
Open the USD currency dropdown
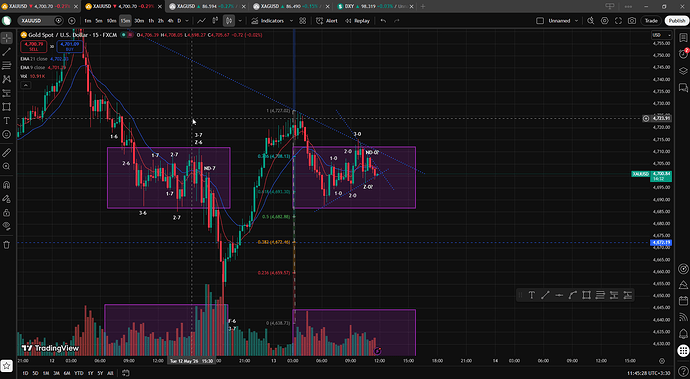(x=661, y=35)
